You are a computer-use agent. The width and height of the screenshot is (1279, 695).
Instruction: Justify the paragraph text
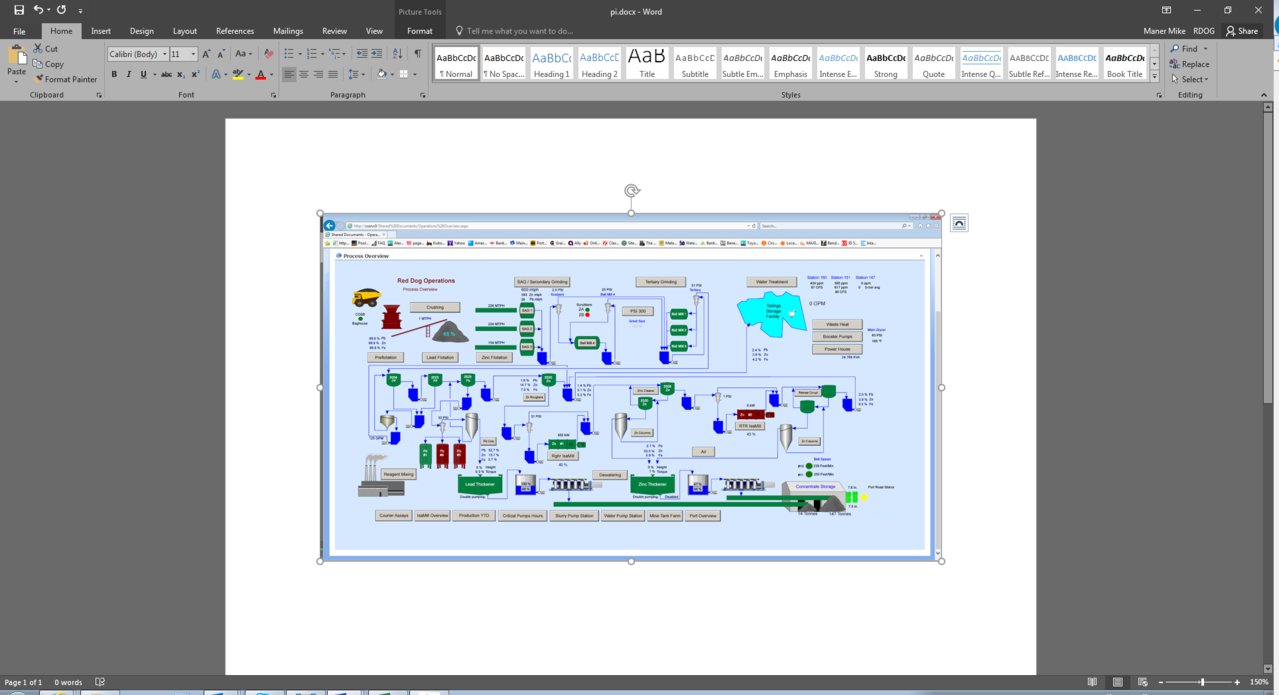(x=334, y=74)
